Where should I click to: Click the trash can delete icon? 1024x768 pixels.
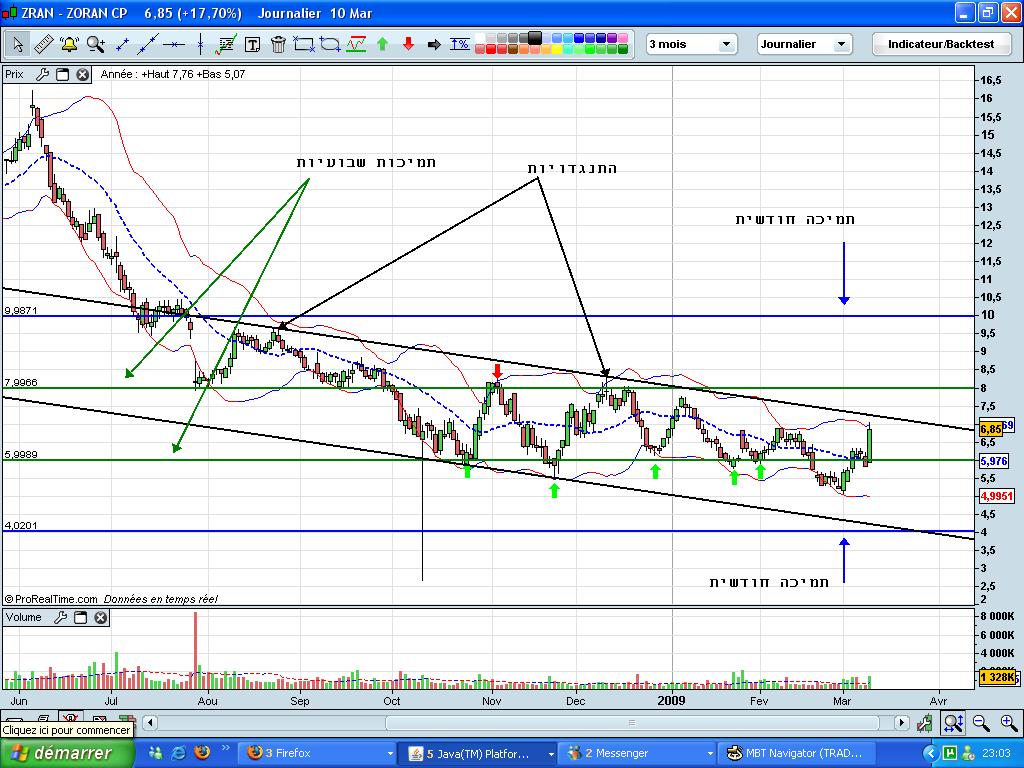pyautogui.click(x=278, y=44)
